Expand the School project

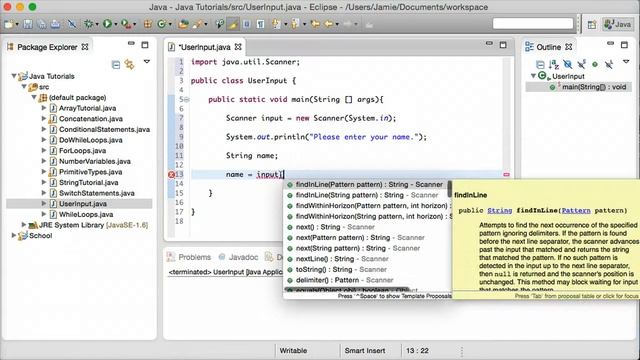14,235
